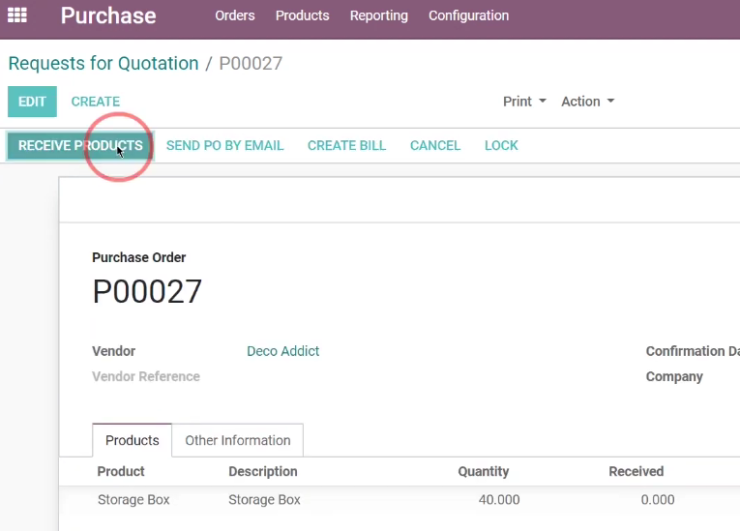Viewport: 740px width, 531px height.
Task: Expand the Print dropdown
Action: tap(524, 101)
